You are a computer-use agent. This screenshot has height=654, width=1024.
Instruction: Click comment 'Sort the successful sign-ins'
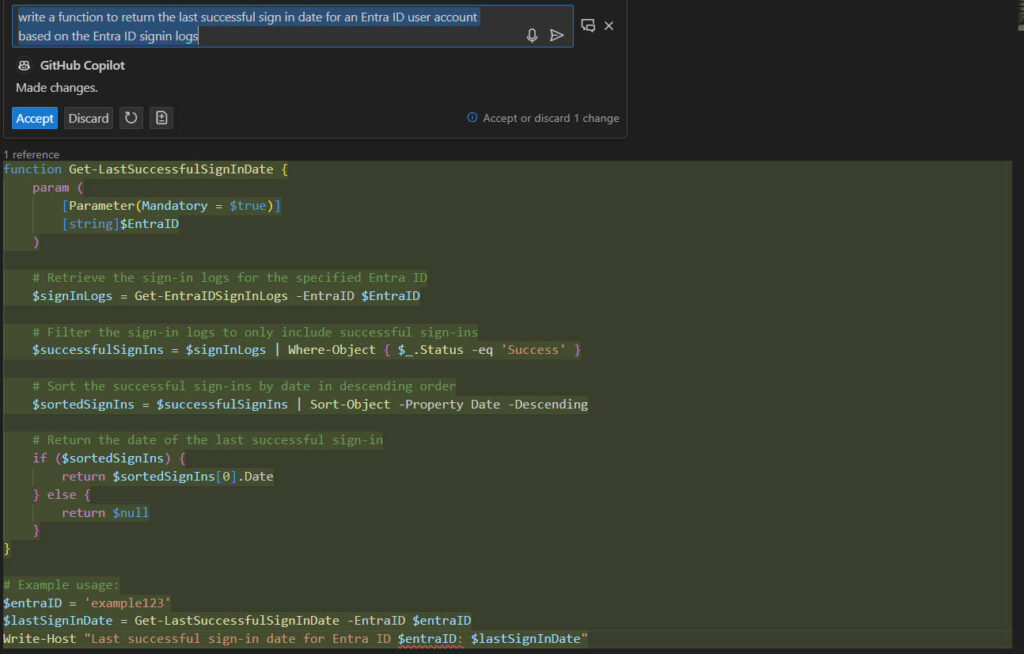coord(244,386)
